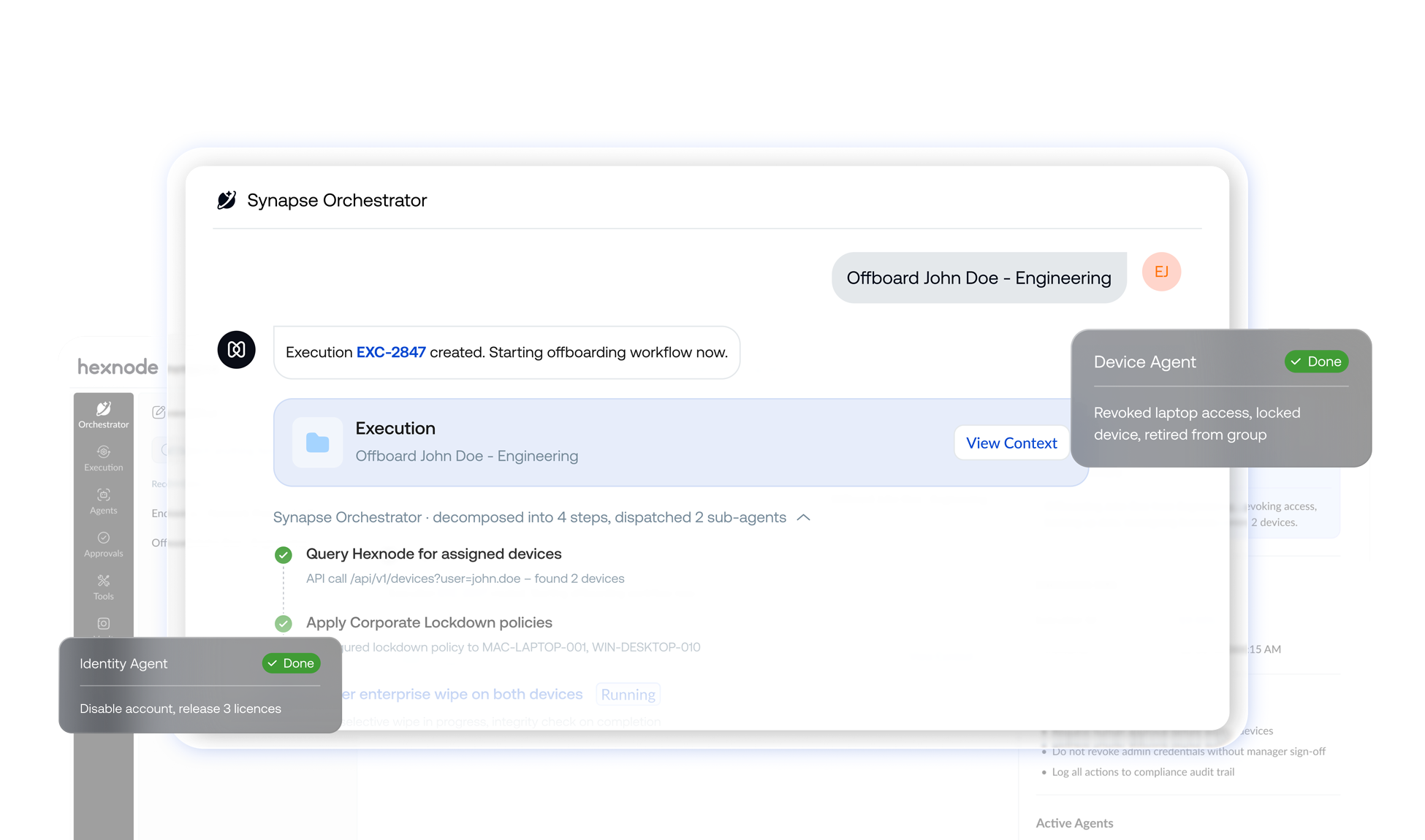This screenshot has height=840, width=1425.
Task: Click the API call /api/v1/devices detail line
Action: tap(465, 579)
